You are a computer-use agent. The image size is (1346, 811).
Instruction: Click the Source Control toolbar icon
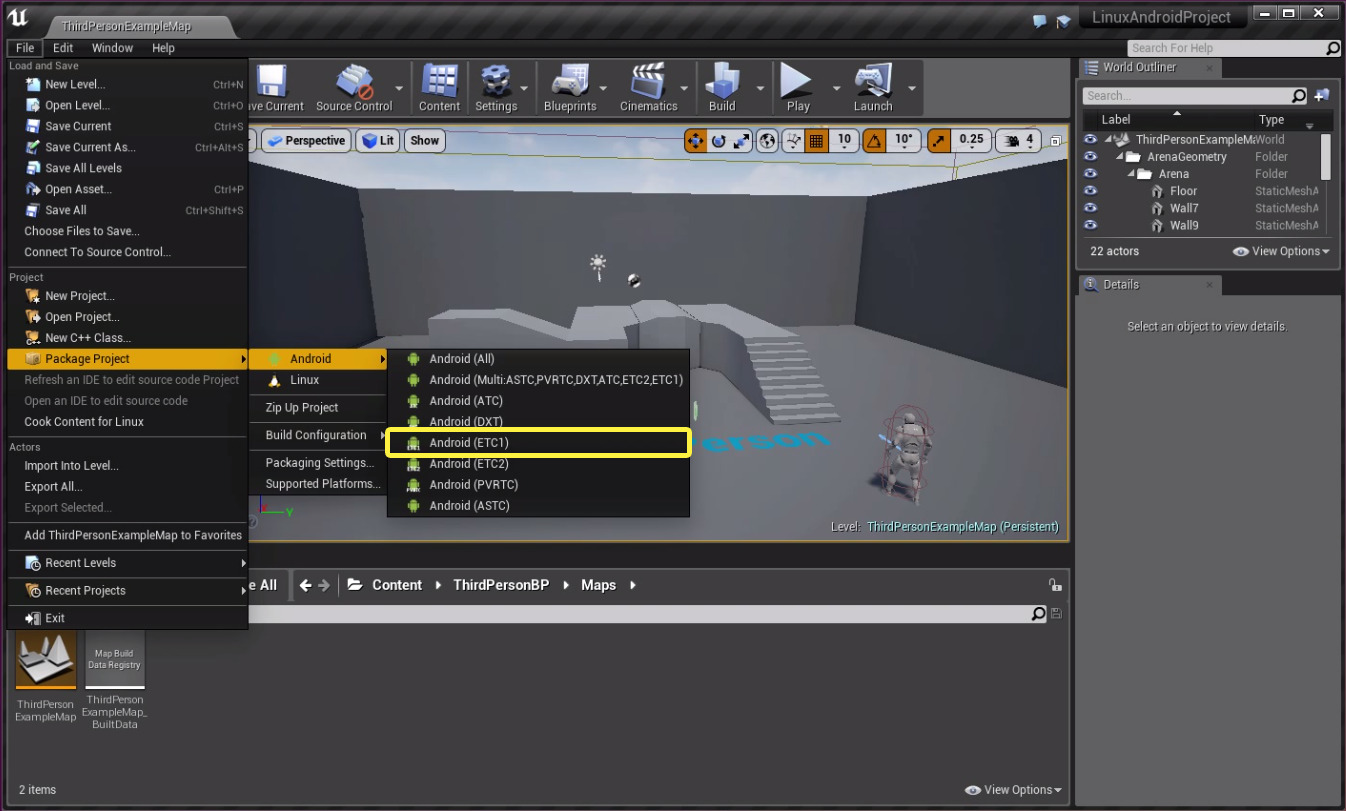(x=354, y=86)
